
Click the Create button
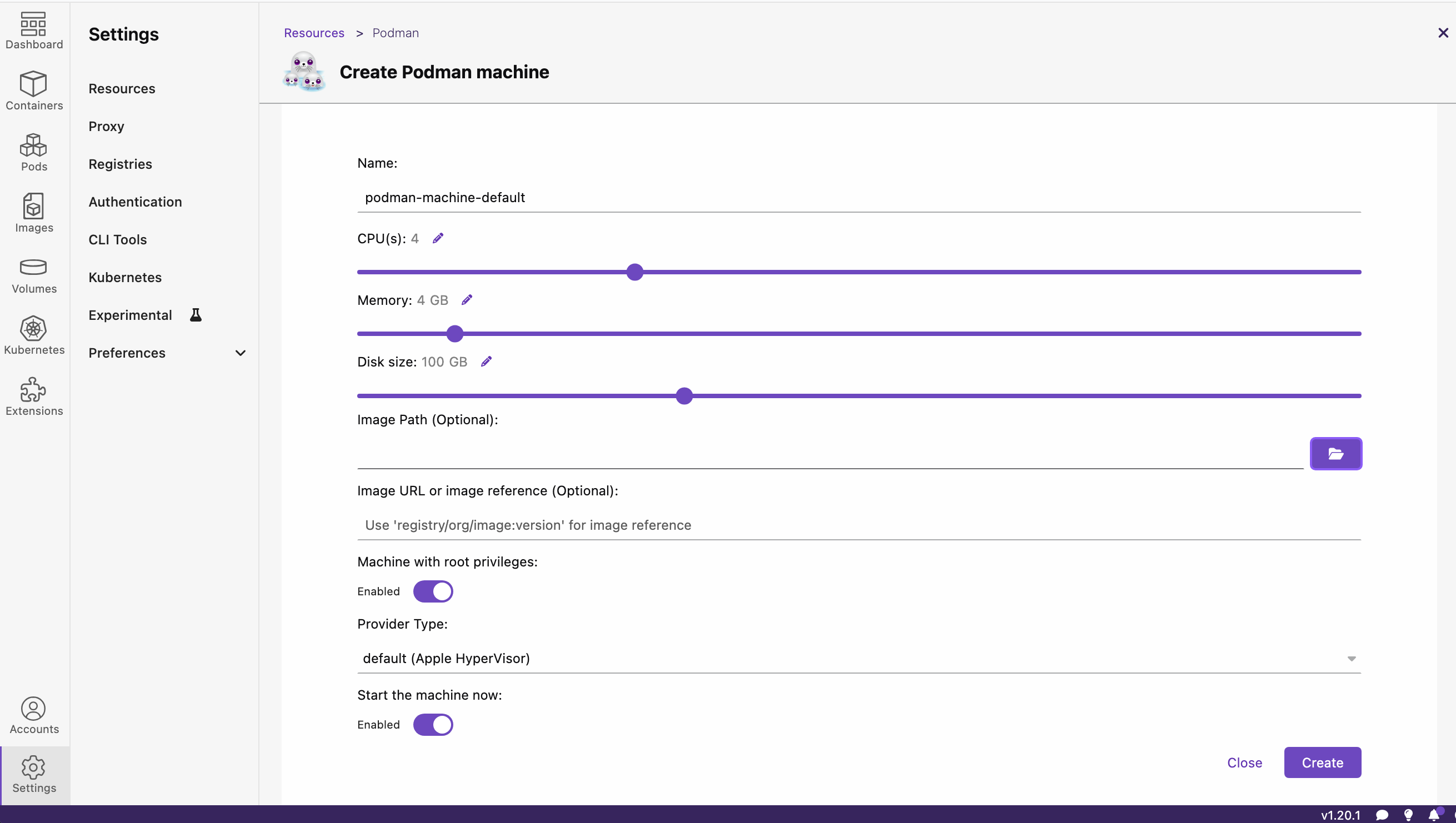1322,762
